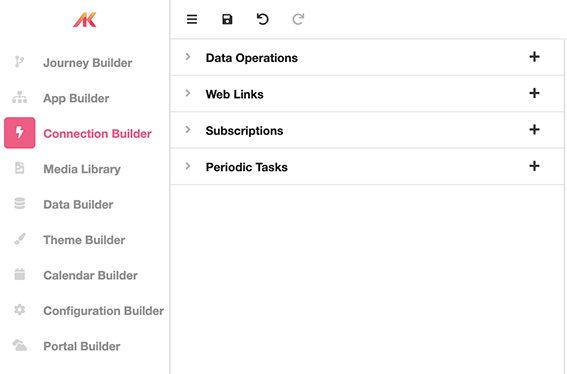The image size is (567, 374).
Task: Redo with the grayed arrow icon
Action: (298, 19)
